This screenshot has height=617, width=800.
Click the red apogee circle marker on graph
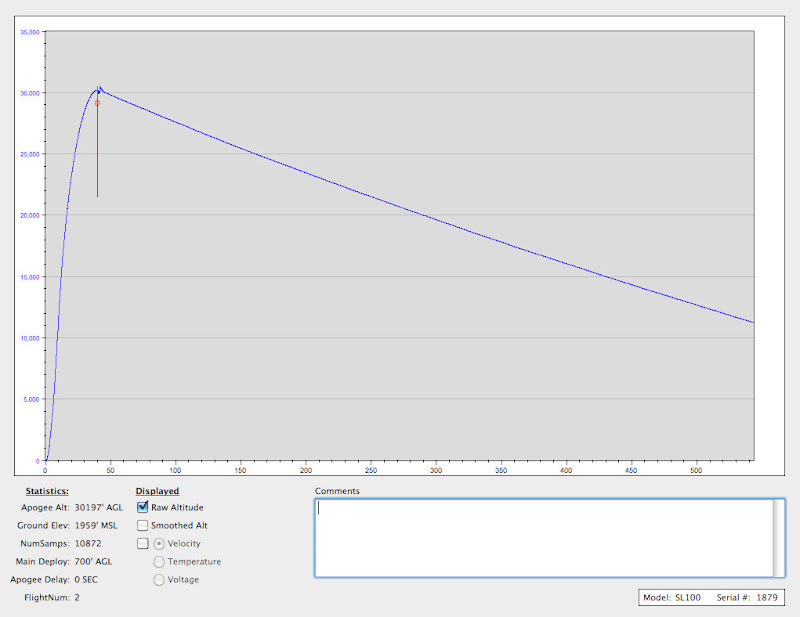[97, 103]
